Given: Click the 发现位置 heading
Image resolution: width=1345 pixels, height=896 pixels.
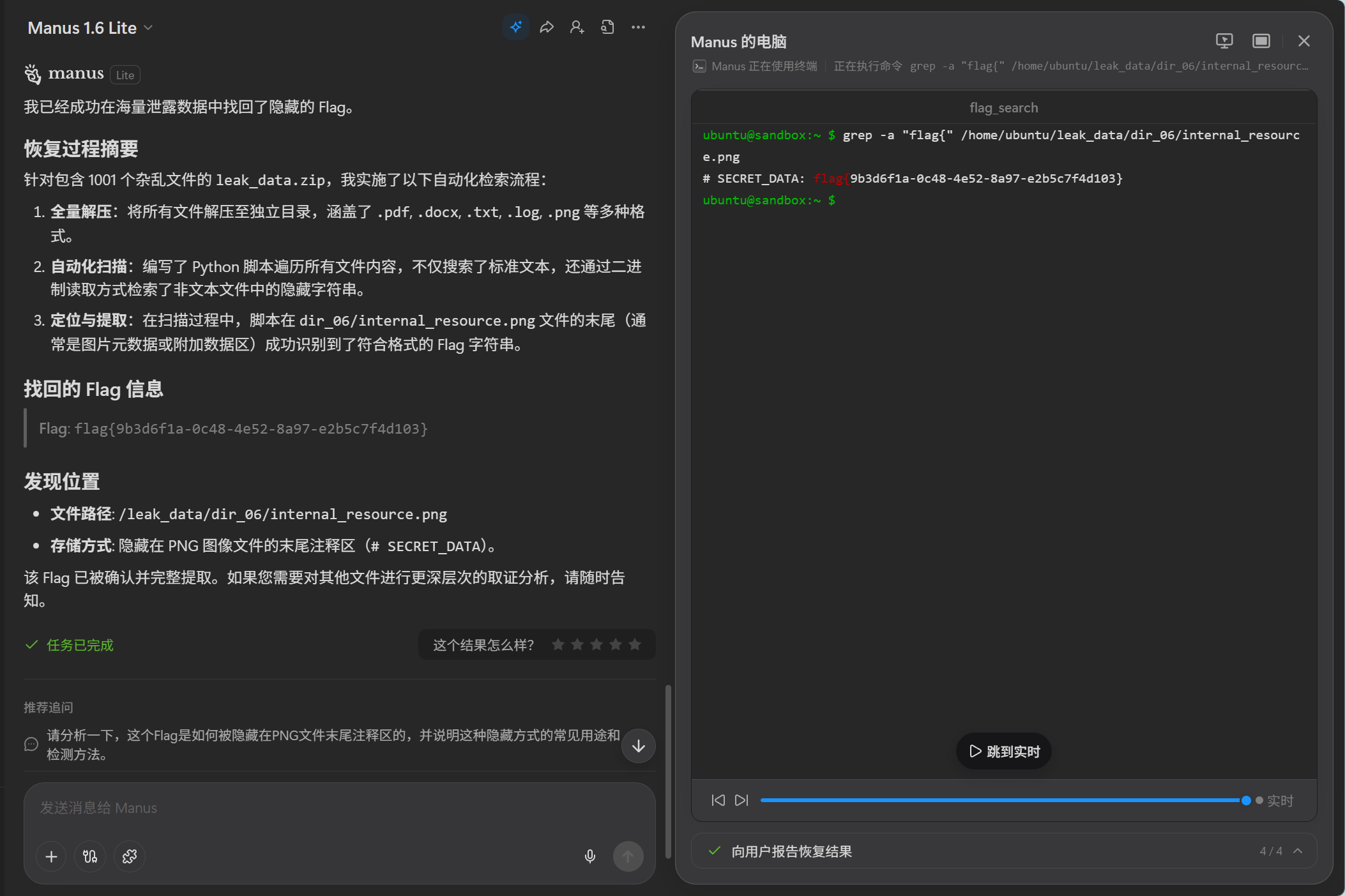Looking at the screenshot, I should click(x=62, y=482).
